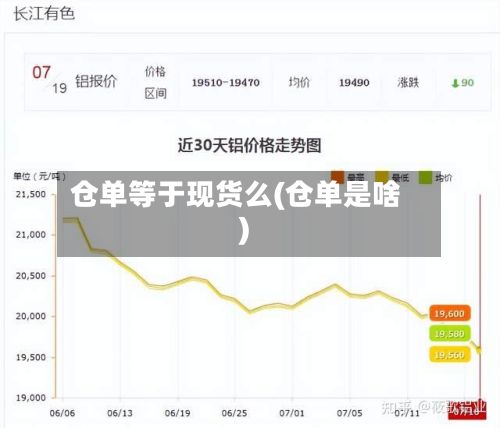This screenshot has height=428, width=500.
Task: Click the 20,000 y-axis label
Action: (31, 316)
